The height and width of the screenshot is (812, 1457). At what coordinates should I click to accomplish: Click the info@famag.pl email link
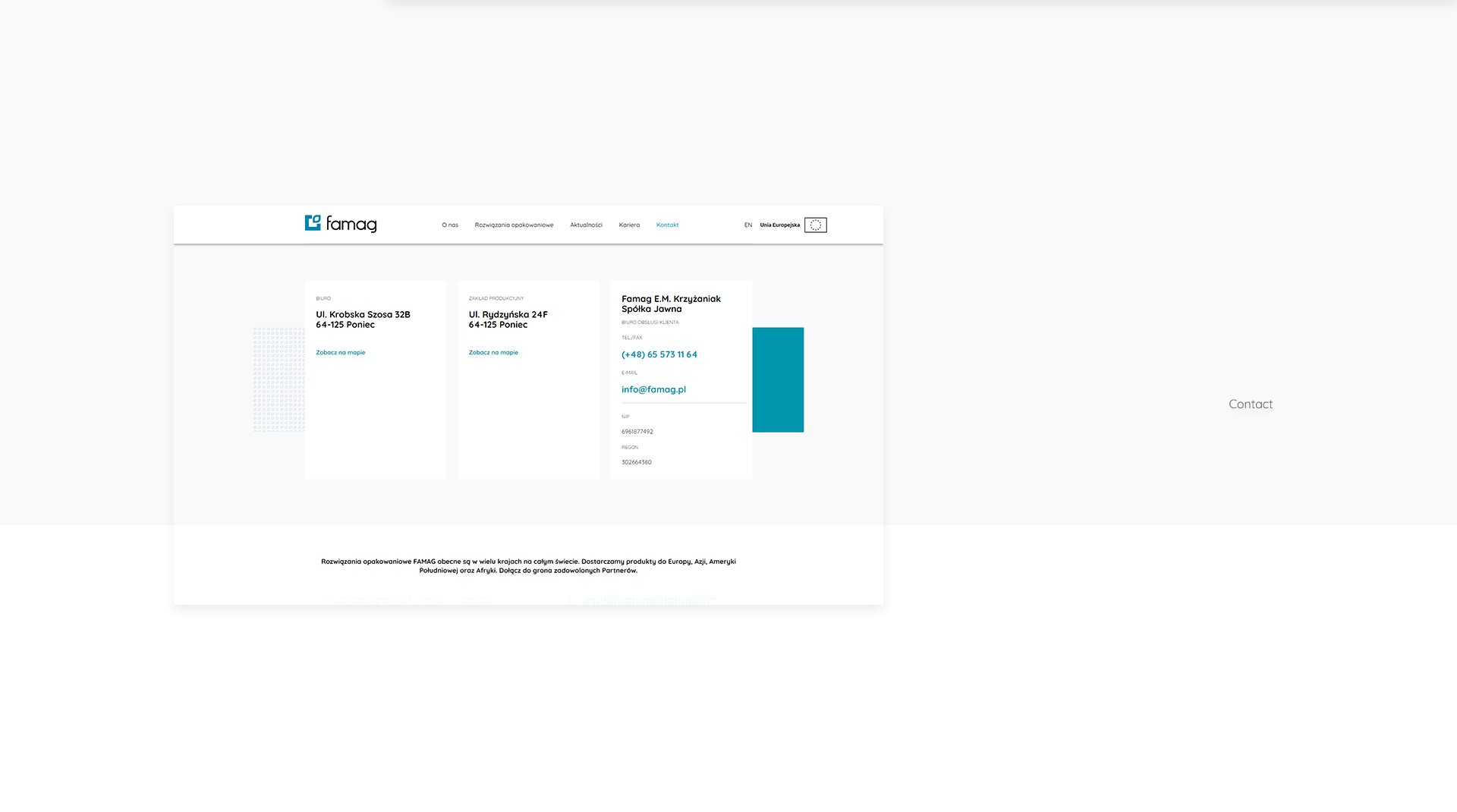(x=653, y=390)
